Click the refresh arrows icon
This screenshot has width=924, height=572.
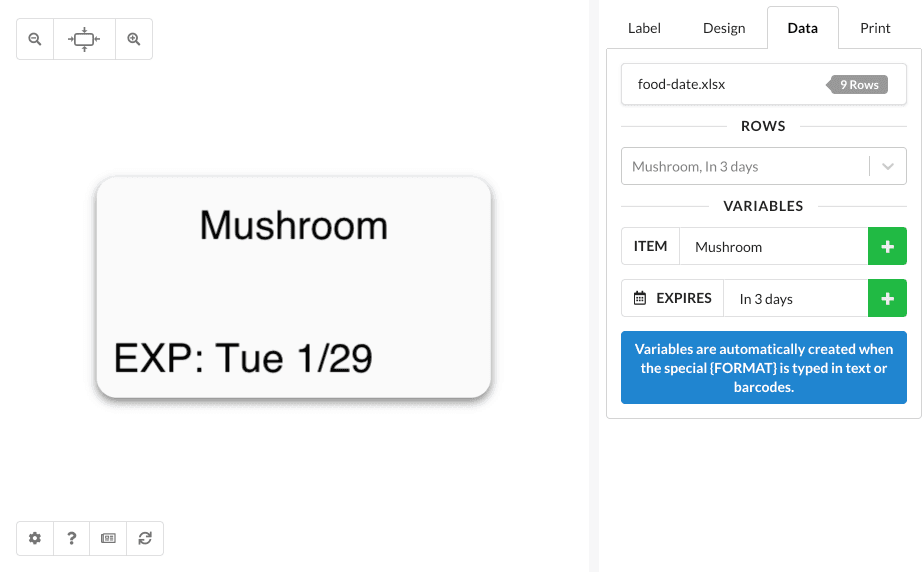(145, 538)
